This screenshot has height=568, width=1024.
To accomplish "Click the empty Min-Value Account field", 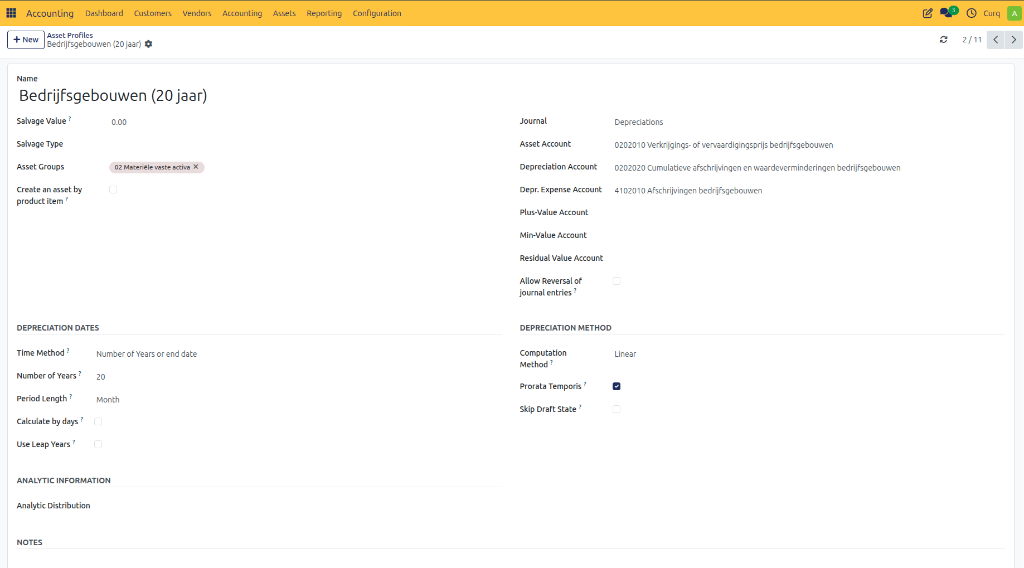I will coord(808,236).
